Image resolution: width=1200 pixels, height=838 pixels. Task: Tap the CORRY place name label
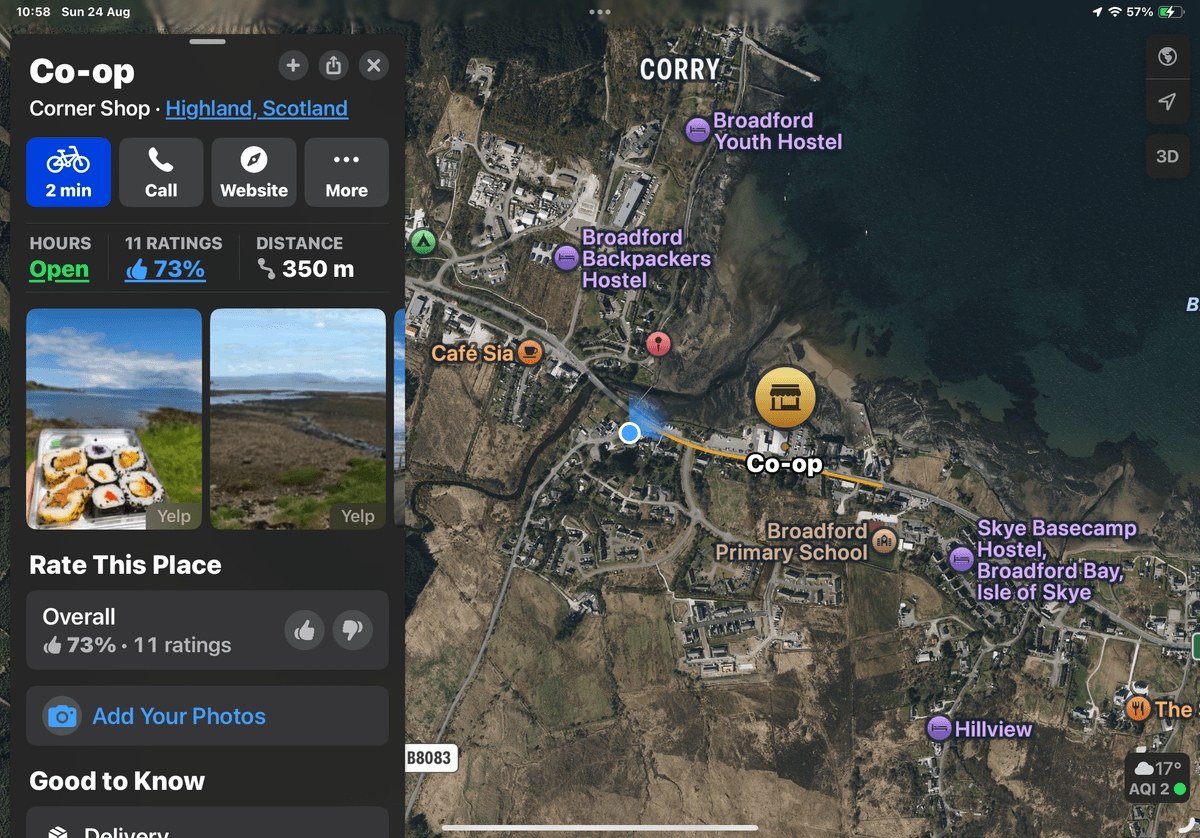pos(680,69)
